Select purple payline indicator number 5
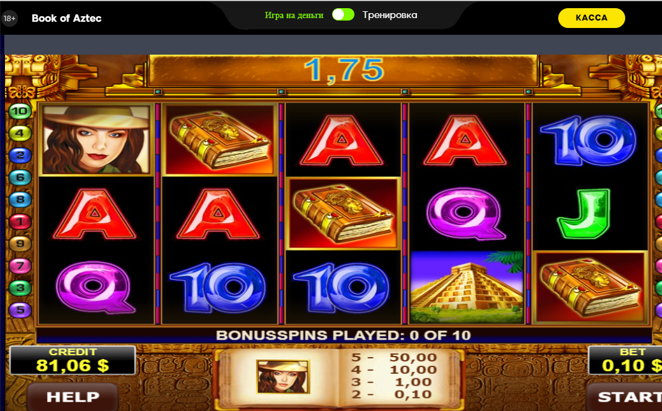Viewport: 662px width, 411px height. [19, 310]
